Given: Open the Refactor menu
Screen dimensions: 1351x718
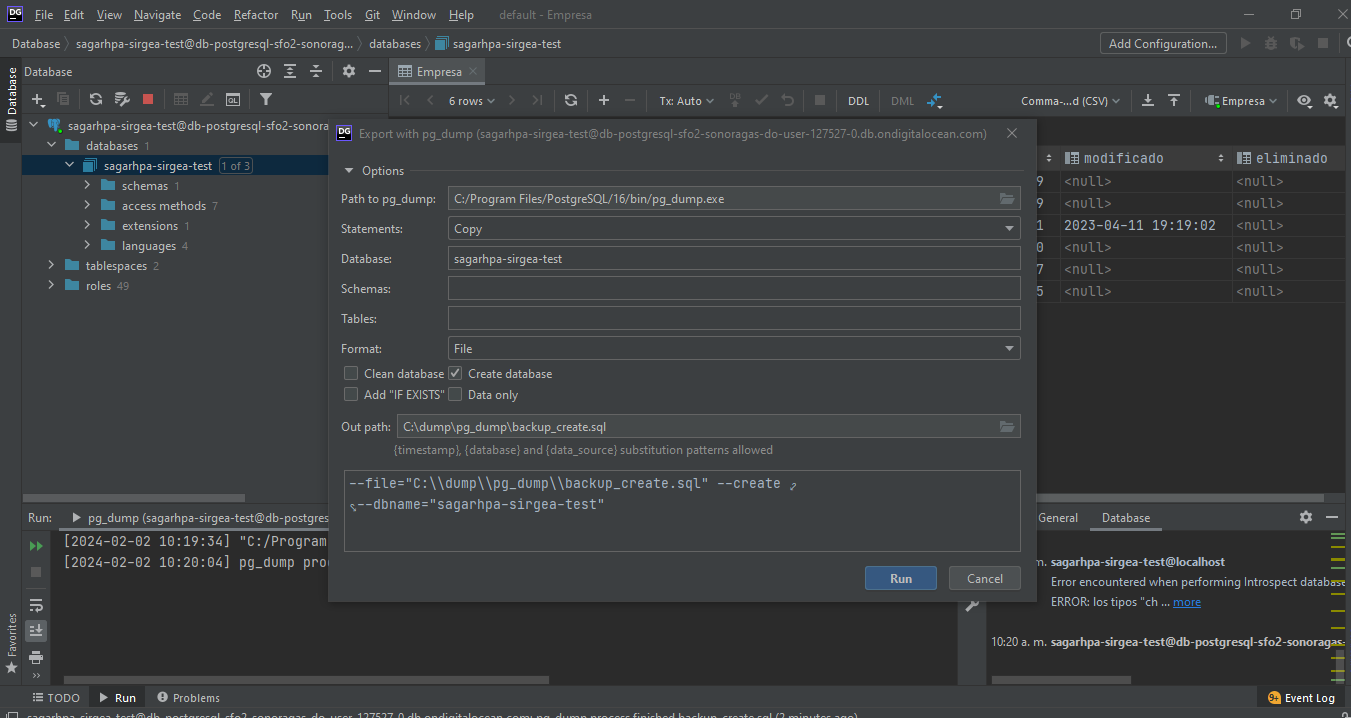Looking at the screenshot, I should click(x=256, y=15).
